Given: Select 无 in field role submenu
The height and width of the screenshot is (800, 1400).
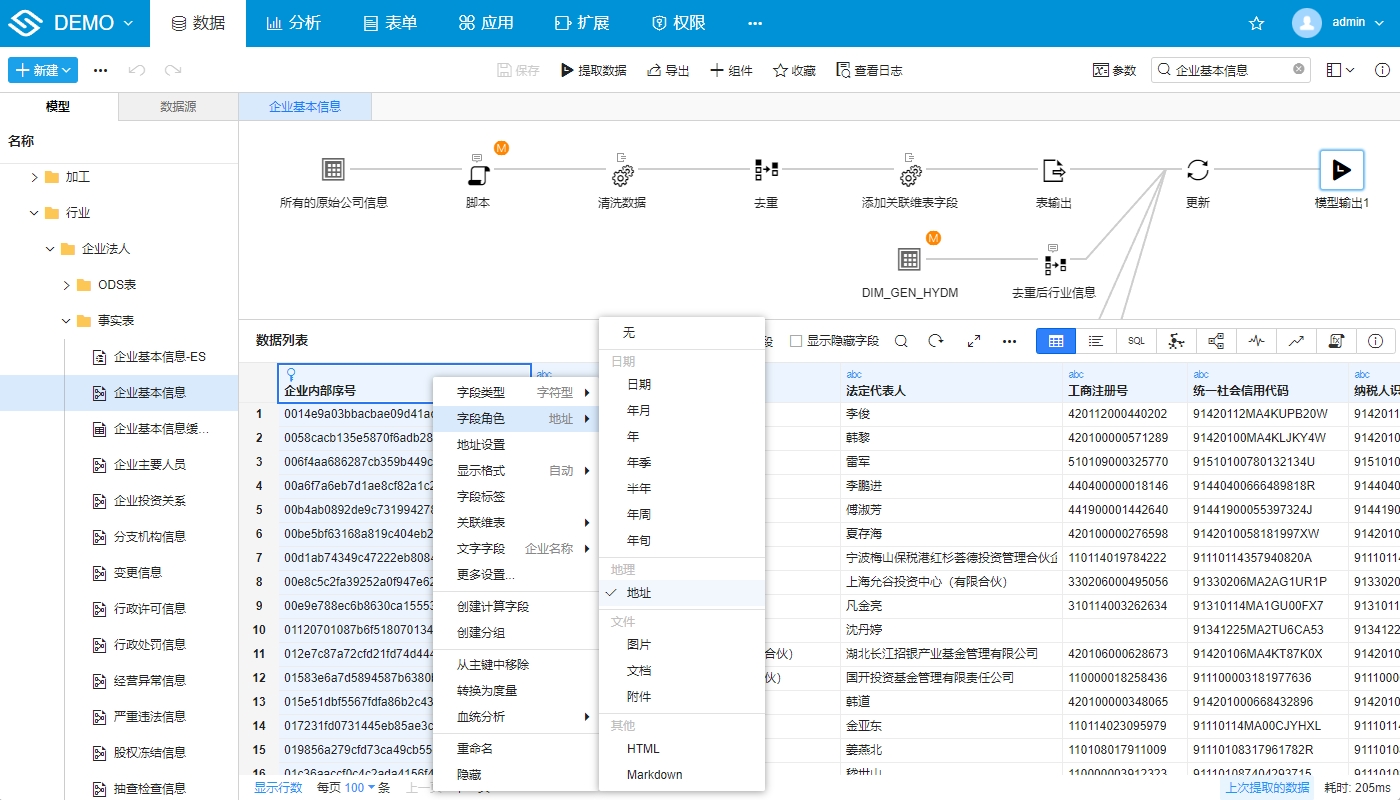Looking at the screenshot, I should pyautogui.click(x=629, y=333).
